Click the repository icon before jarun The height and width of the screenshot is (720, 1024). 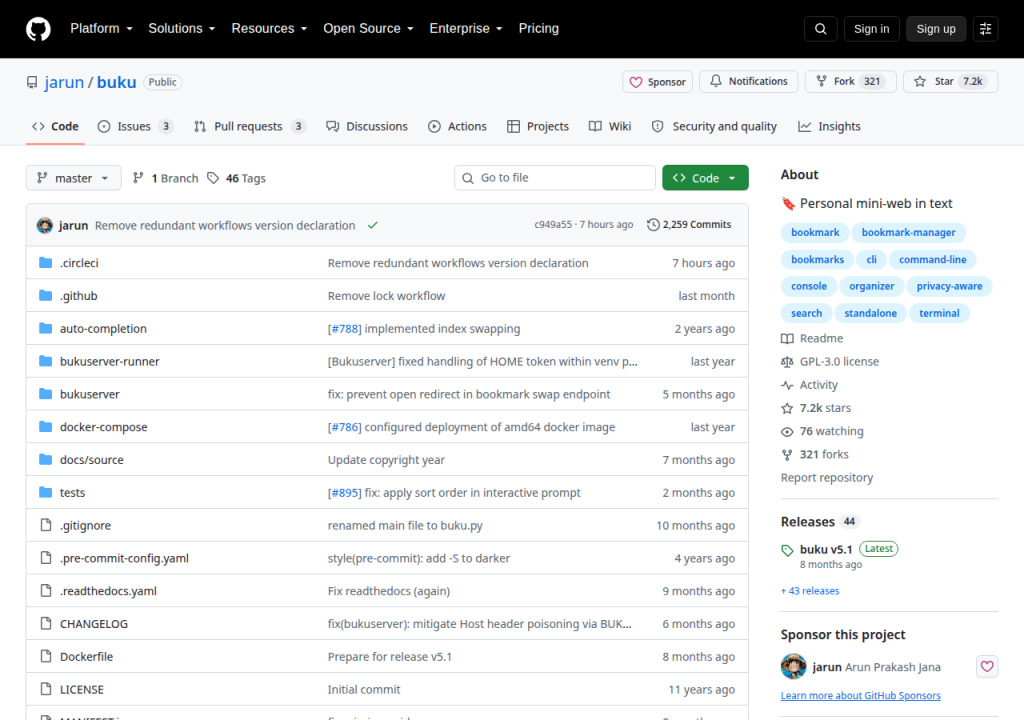coord(32,82)
